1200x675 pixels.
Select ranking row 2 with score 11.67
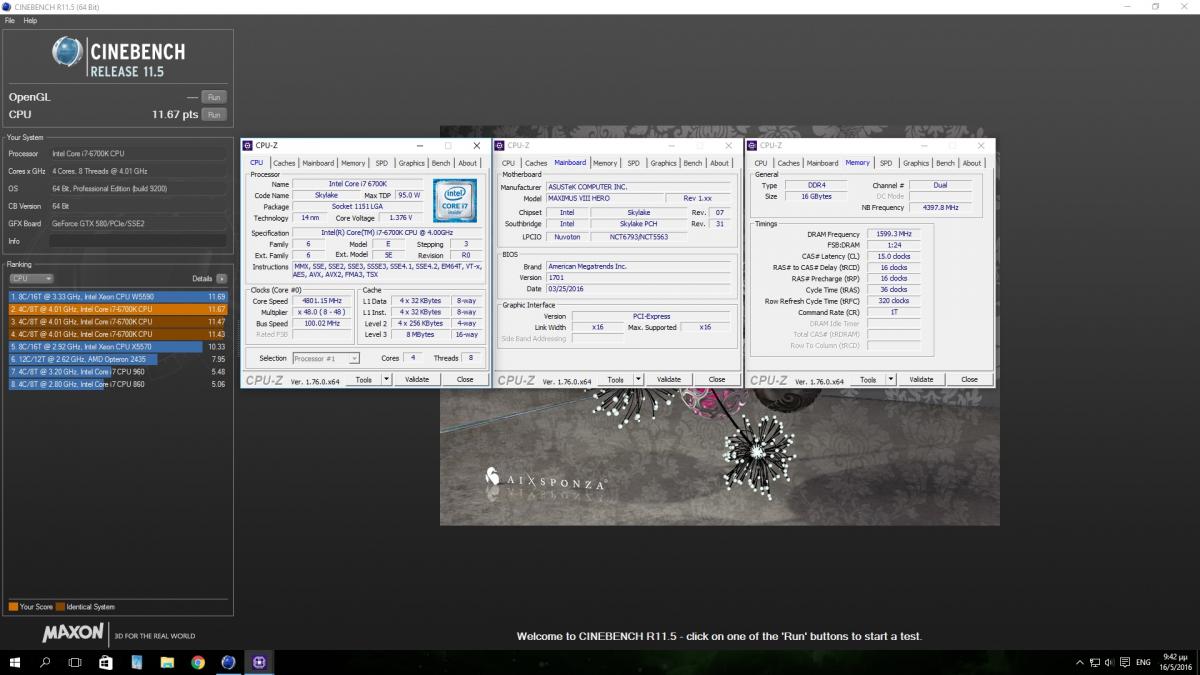click(x=118, y=309)
